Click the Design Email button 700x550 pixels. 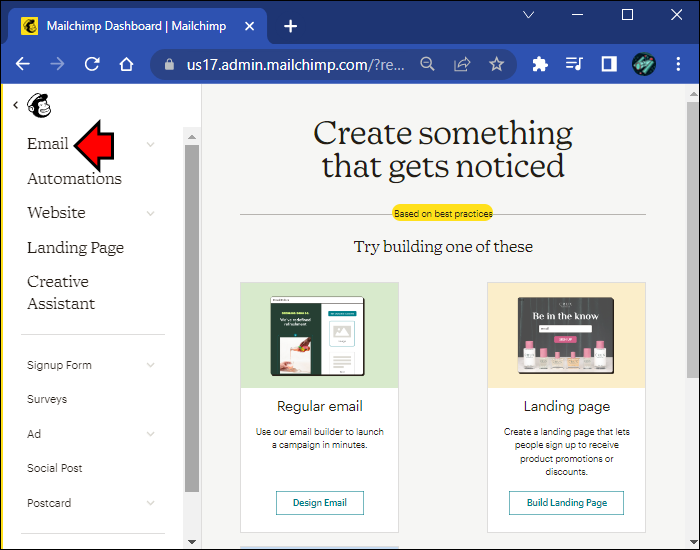(320, 503)
